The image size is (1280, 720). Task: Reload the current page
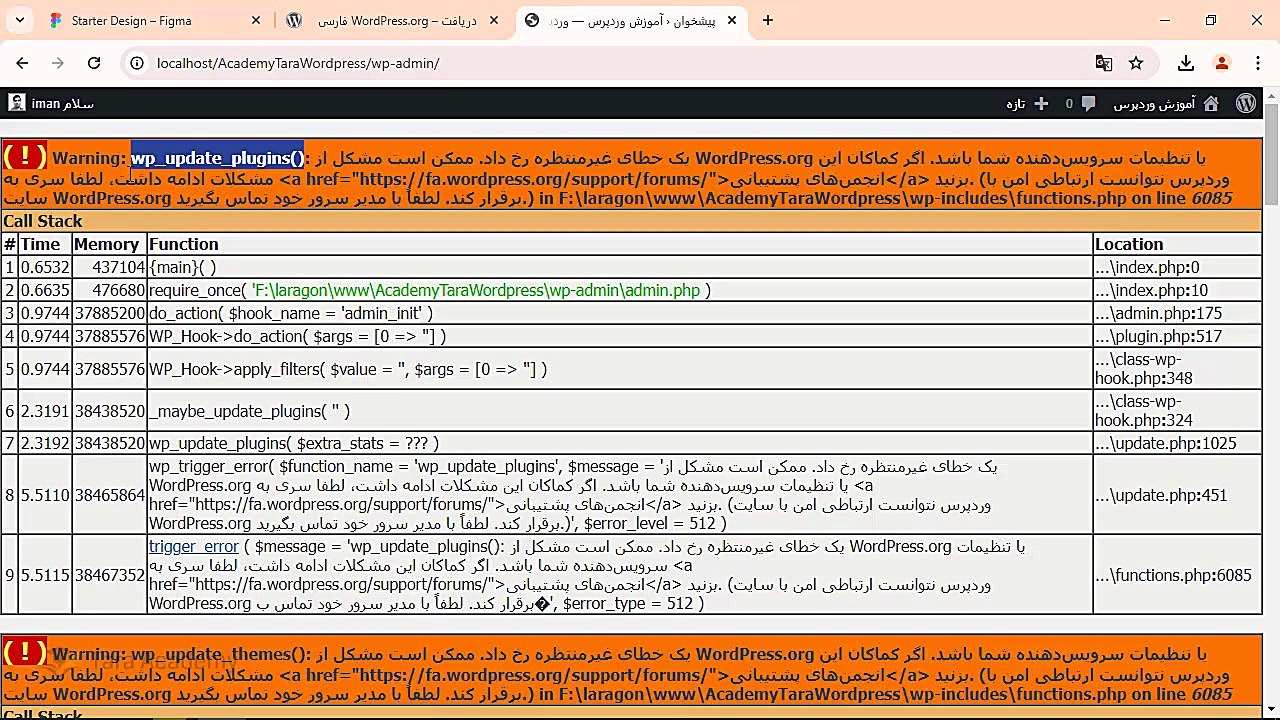94,63
